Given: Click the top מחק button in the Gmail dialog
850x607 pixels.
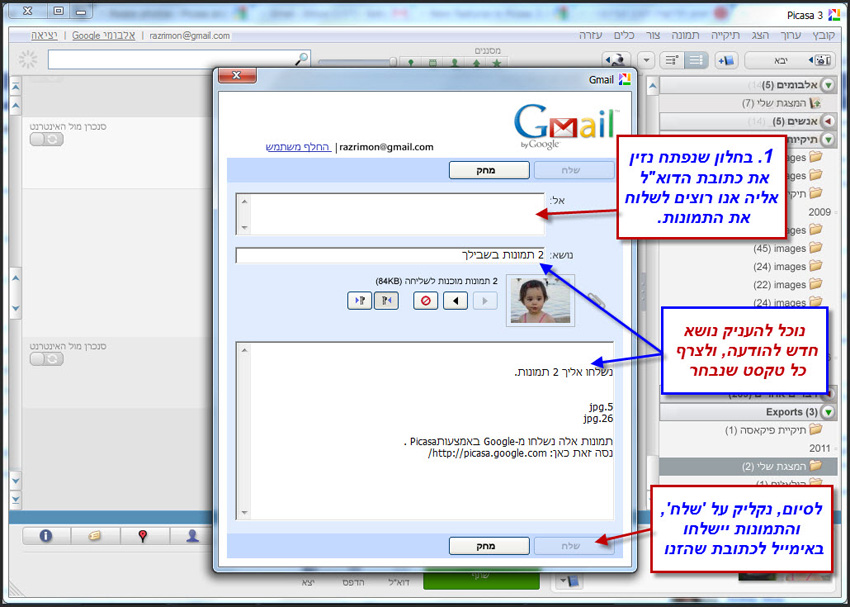Looking at the screenshot, I should (489, 170).
